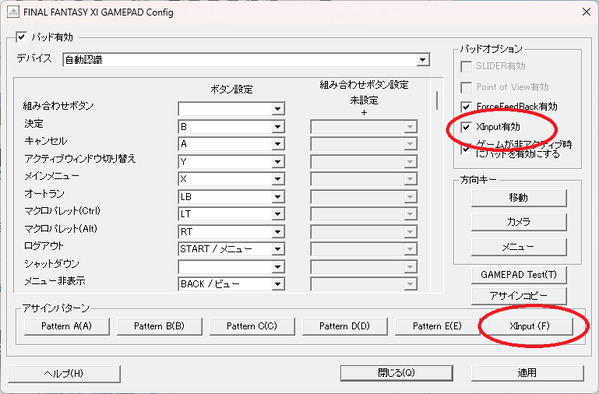The width and height of the screenshot is (599, 394).
Task: Apply the XInput (F) assignment pattern
Action: [529, 326]
